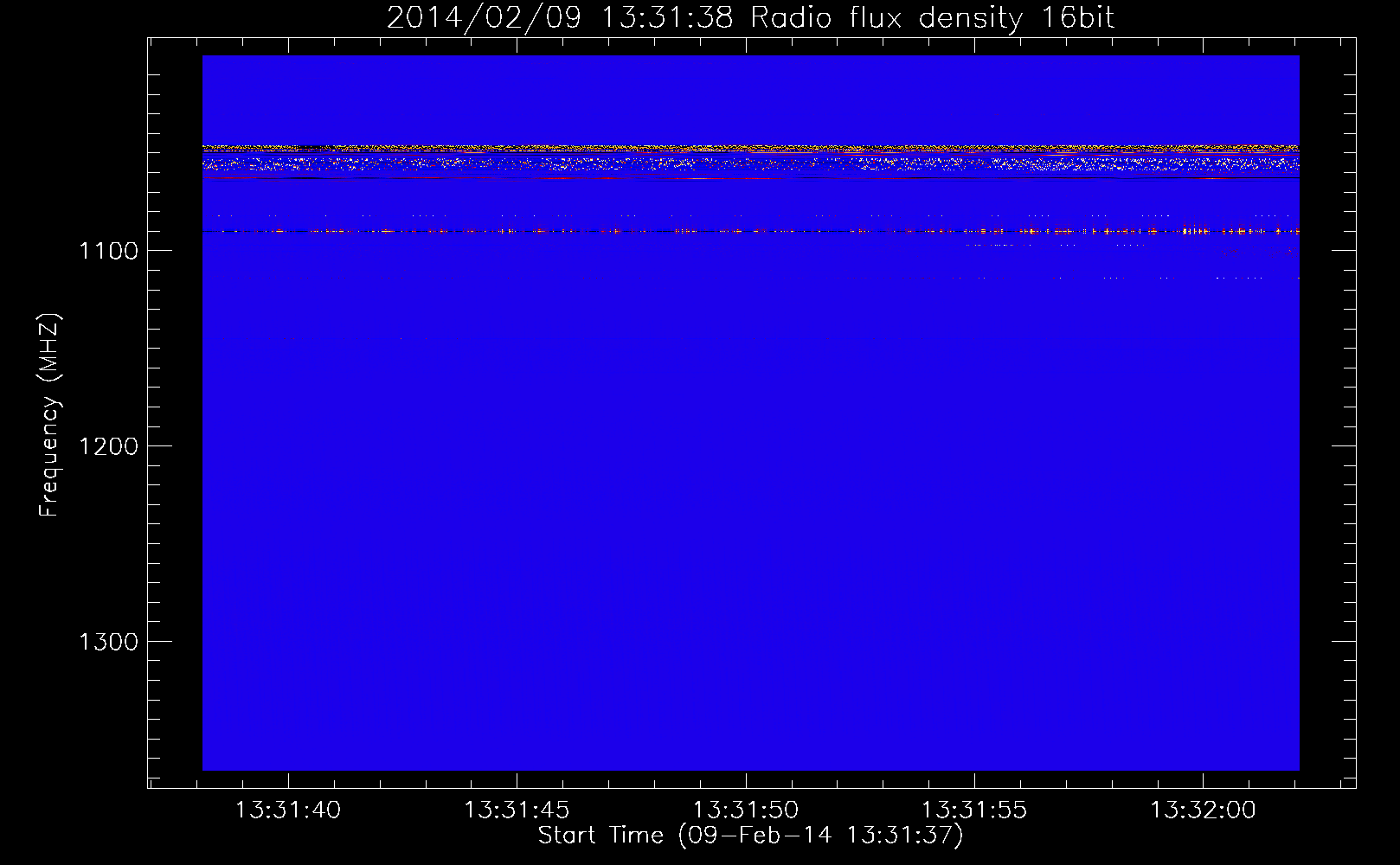Click the 13:31:40 time tick label

(x=288, y=811)
